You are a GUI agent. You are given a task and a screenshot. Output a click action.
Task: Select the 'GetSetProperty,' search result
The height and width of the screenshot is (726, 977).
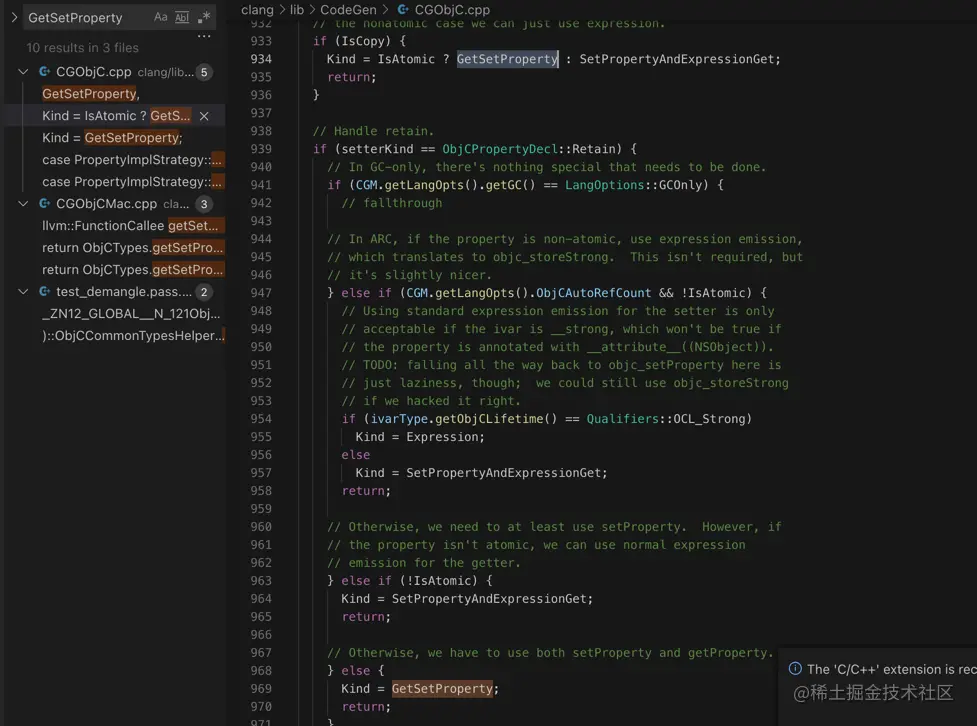(x=115, y=94)
